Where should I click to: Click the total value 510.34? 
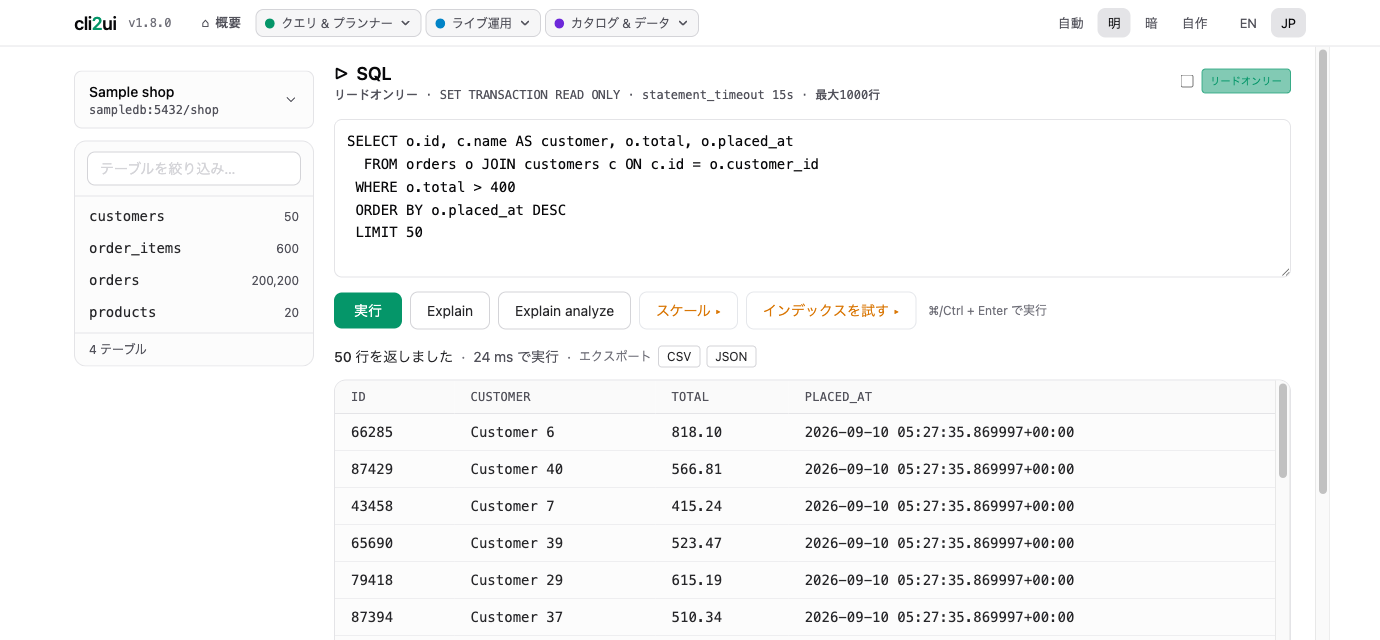pos(696,617)
